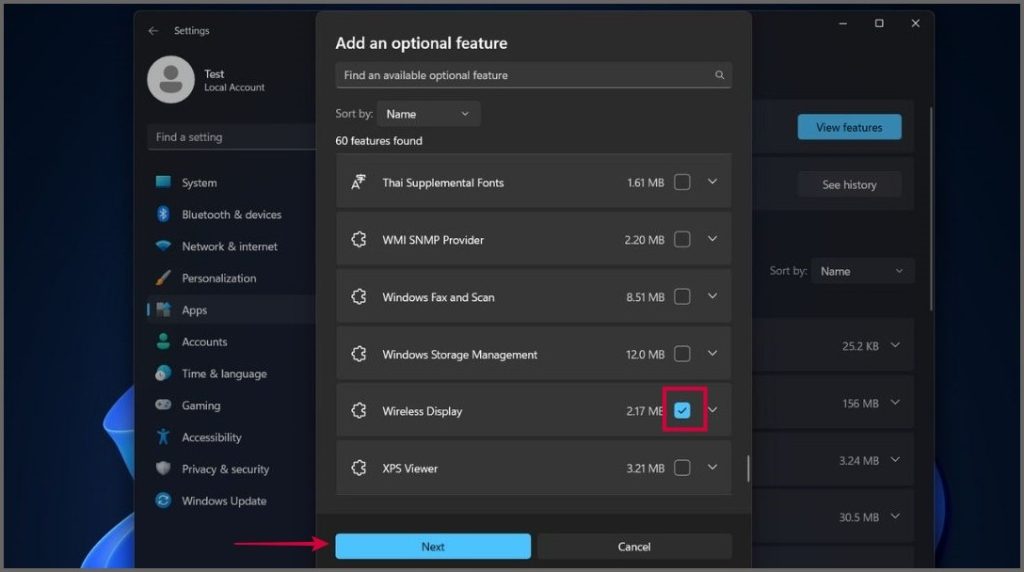Click the feature list scrollbar thumb
This screenshot has width=1024, height=572.
click(x=748, y=468)
